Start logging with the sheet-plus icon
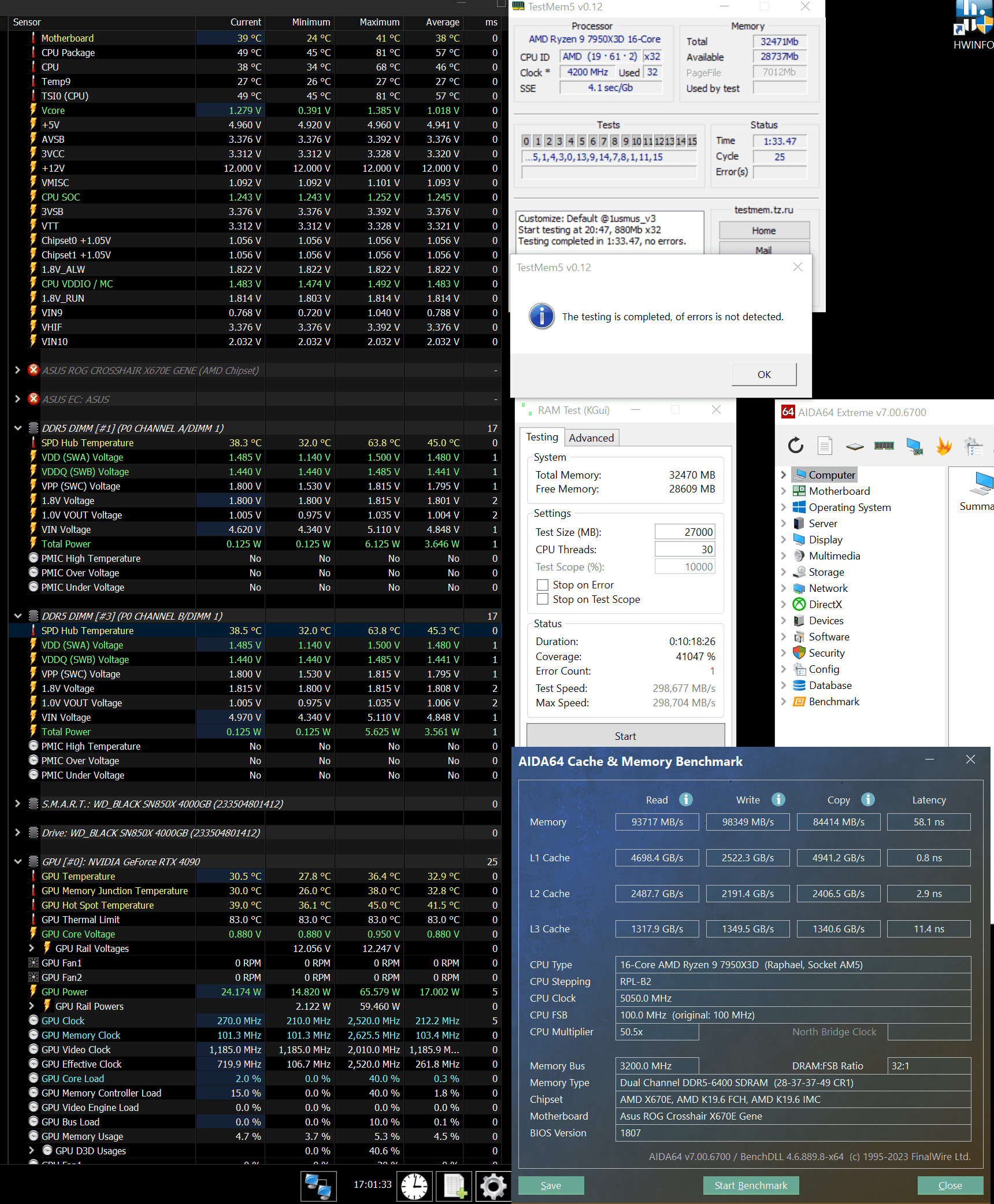Screen dimensions: 994x1204 (454, 1186)
